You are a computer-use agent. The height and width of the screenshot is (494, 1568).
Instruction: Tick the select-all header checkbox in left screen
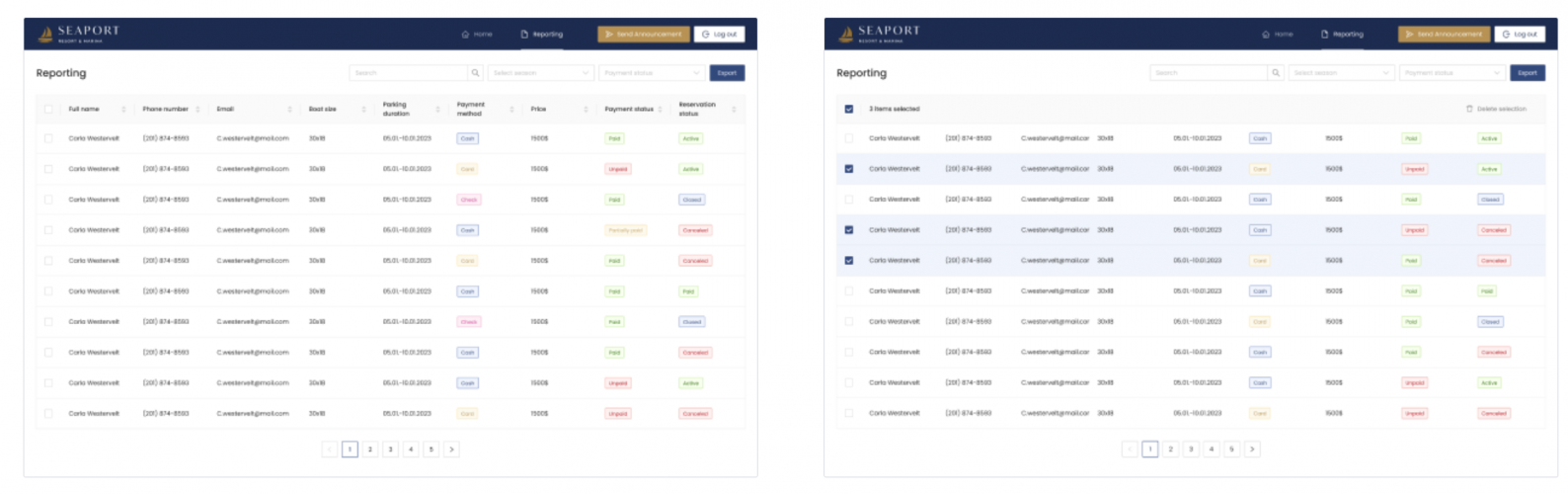(48, 109)
